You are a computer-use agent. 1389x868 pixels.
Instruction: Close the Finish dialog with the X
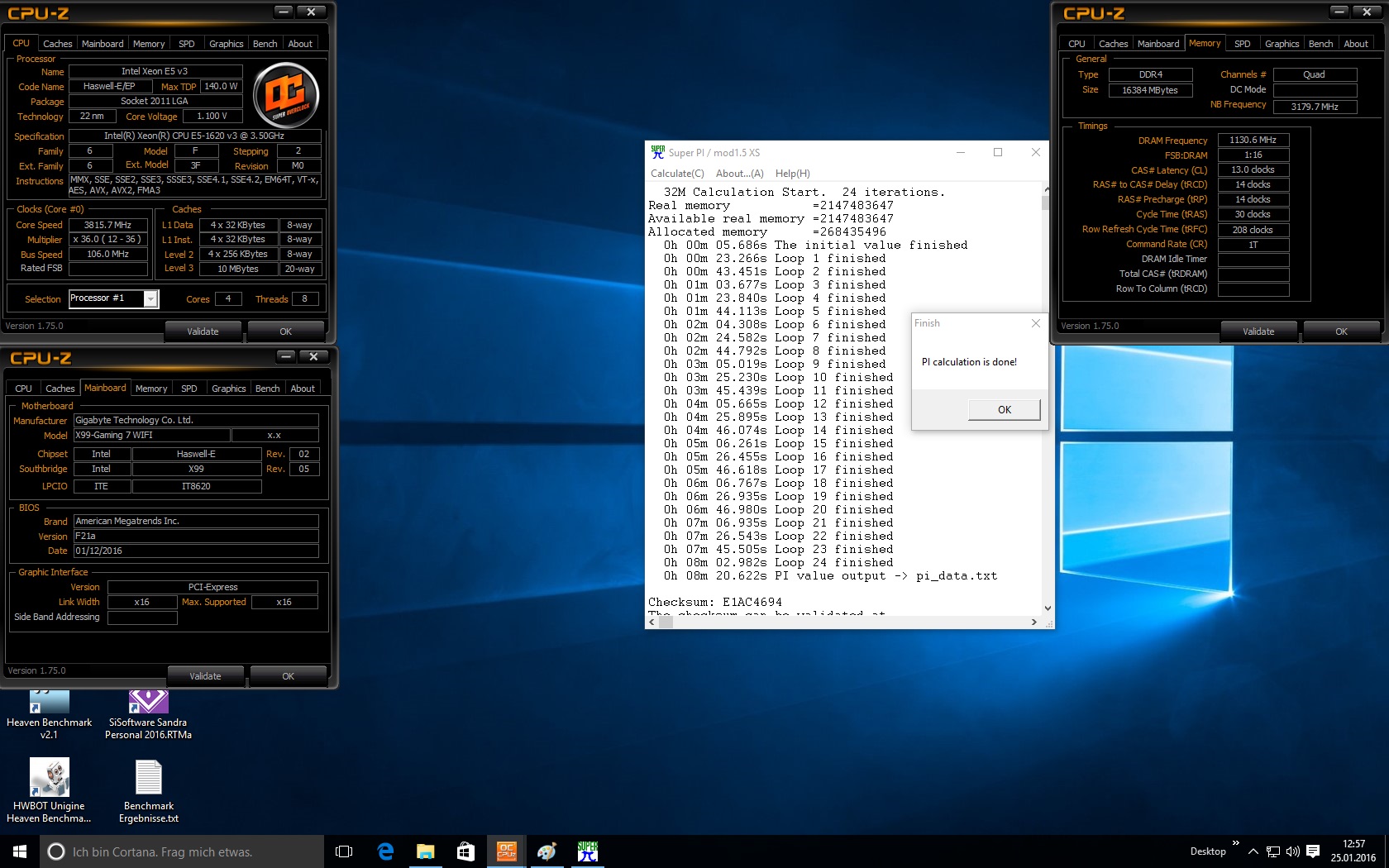click(x=1035, y=323)
